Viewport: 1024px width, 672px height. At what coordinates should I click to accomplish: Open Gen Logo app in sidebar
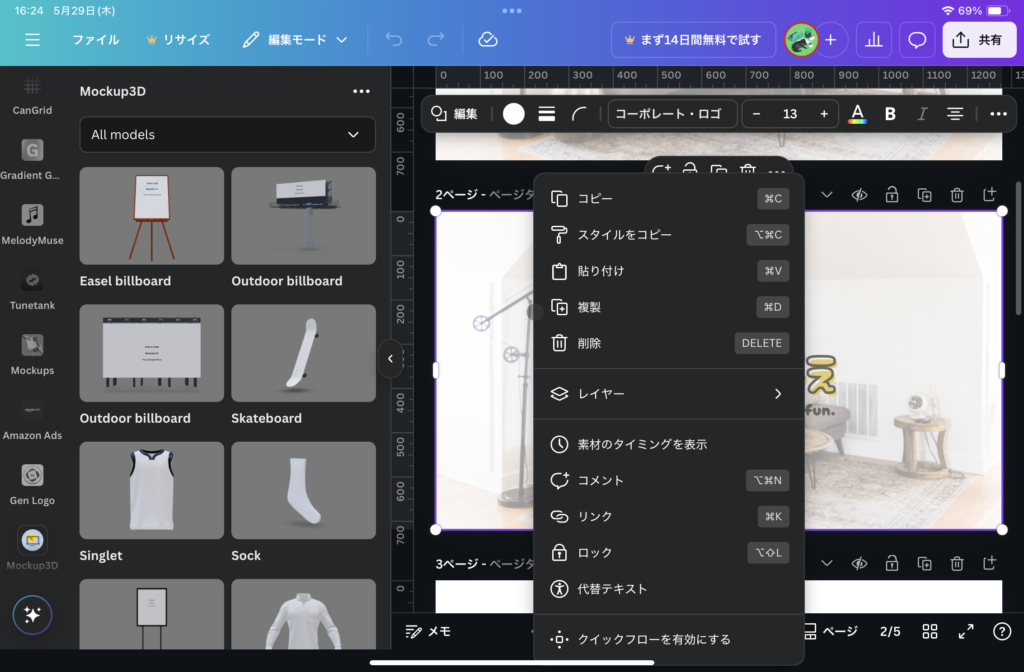[32, 485]
